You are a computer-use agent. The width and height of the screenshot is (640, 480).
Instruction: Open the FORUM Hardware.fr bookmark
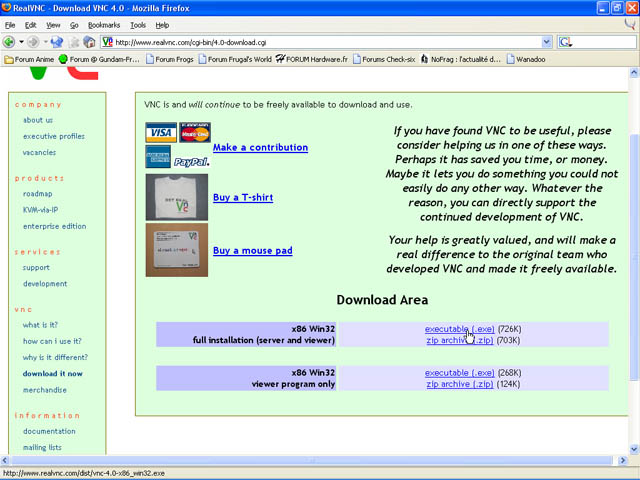tap(312, 60)
